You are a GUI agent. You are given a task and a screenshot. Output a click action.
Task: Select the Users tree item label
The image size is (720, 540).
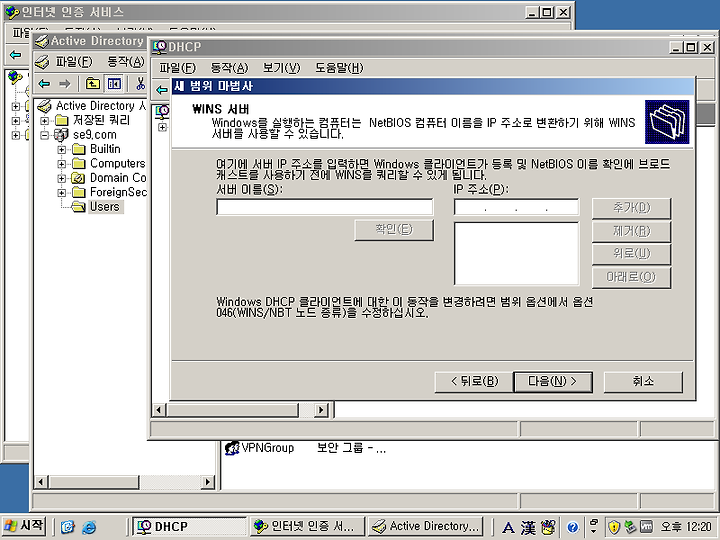coord(105,207)
